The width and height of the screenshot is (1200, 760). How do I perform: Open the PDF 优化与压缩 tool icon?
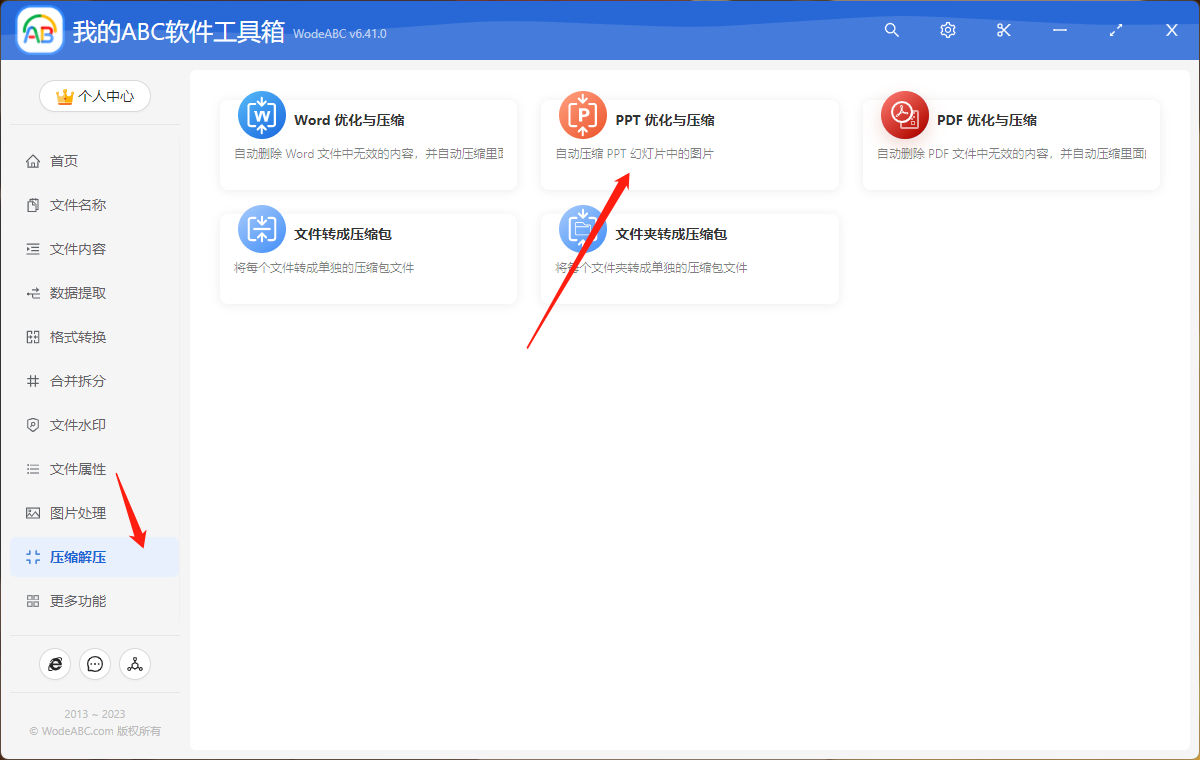pos(904,115)
